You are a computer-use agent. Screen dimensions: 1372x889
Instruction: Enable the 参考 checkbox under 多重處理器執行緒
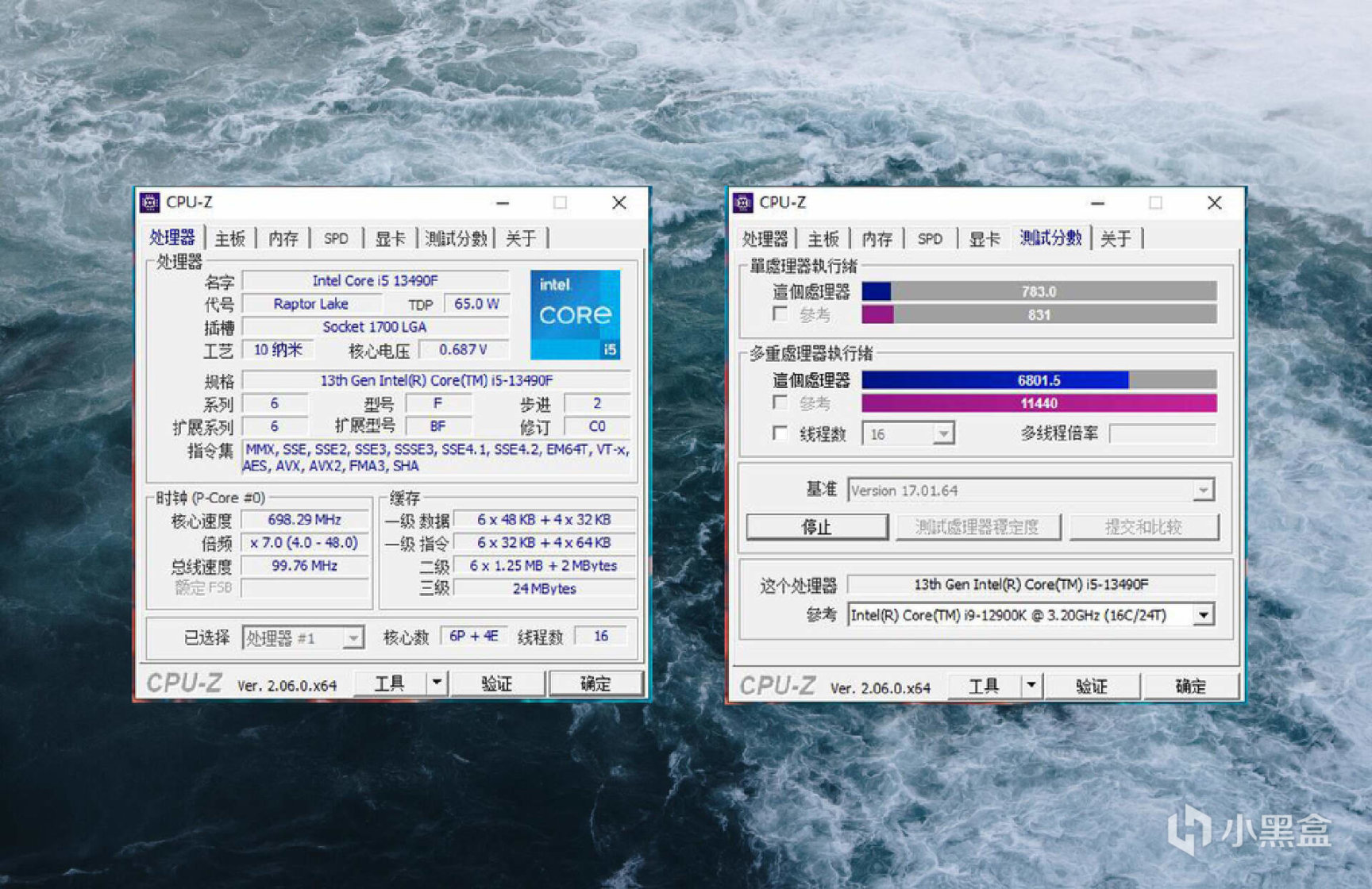coord(781,403)
